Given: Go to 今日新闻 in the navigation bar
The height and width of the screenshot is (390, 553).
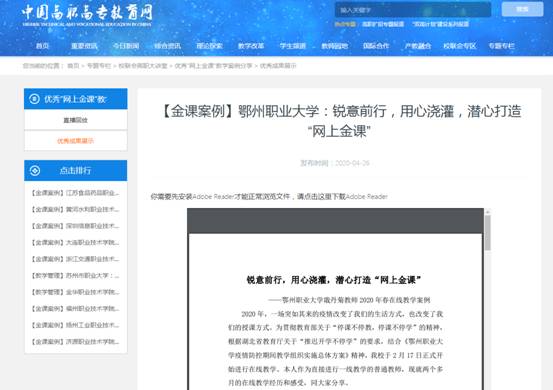Looking at the screenshot, I should [x=126, y=46].
